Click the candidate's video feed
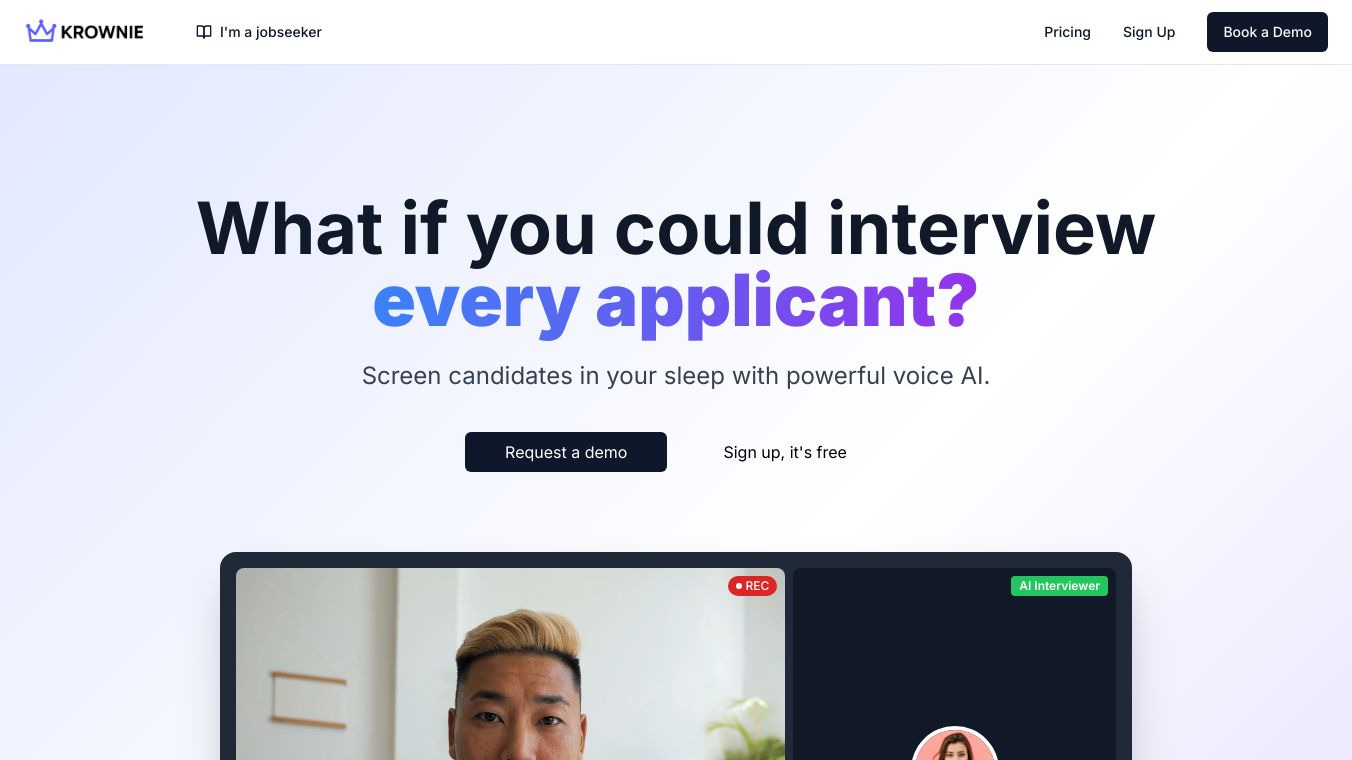The width and height of the screenshot is (1352, 760). click(x=510, y=664)
